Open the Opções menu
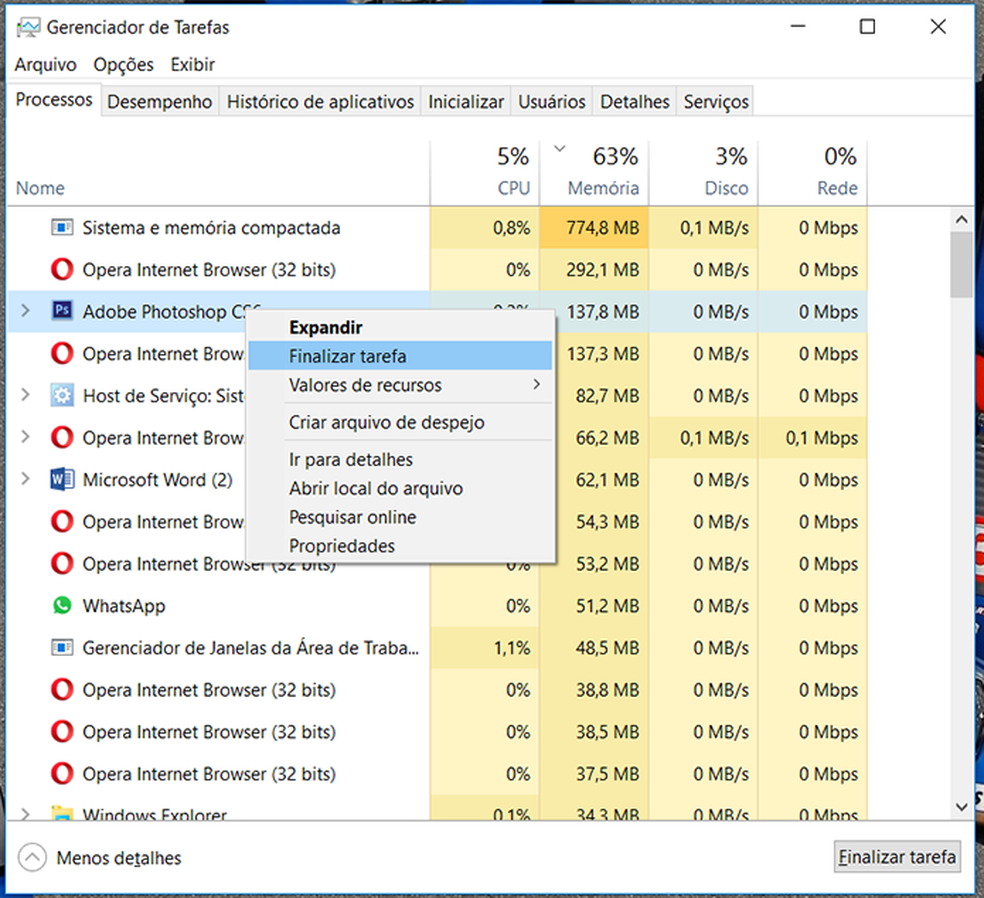Image resolution: width=984 pixels, height=898 pixels. (x=123, y=65)
